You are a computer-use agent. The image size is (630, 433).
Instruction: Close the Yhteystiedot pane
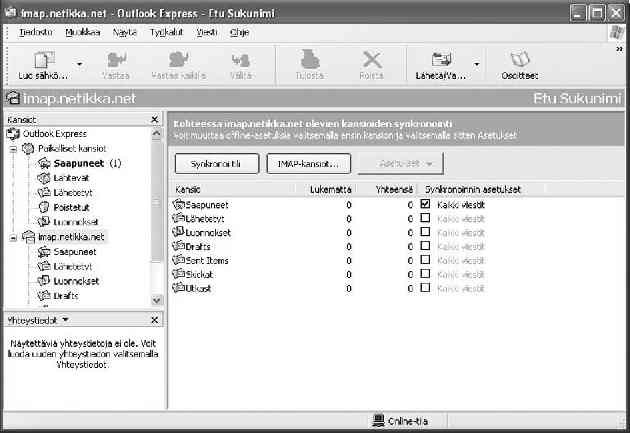tap(155, 320)
